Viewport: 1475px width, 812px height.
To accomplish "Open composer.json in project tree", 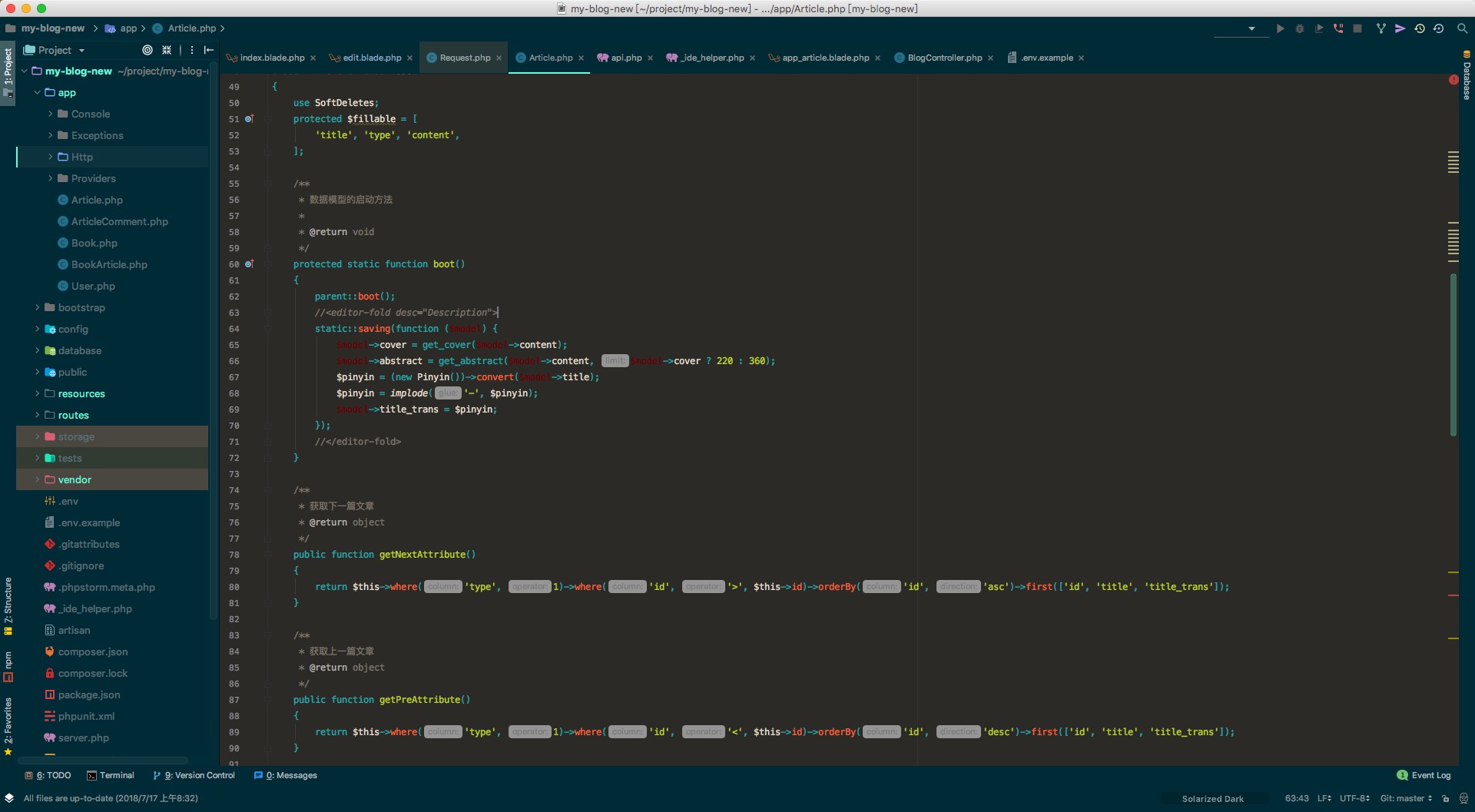I will (93, 651).
